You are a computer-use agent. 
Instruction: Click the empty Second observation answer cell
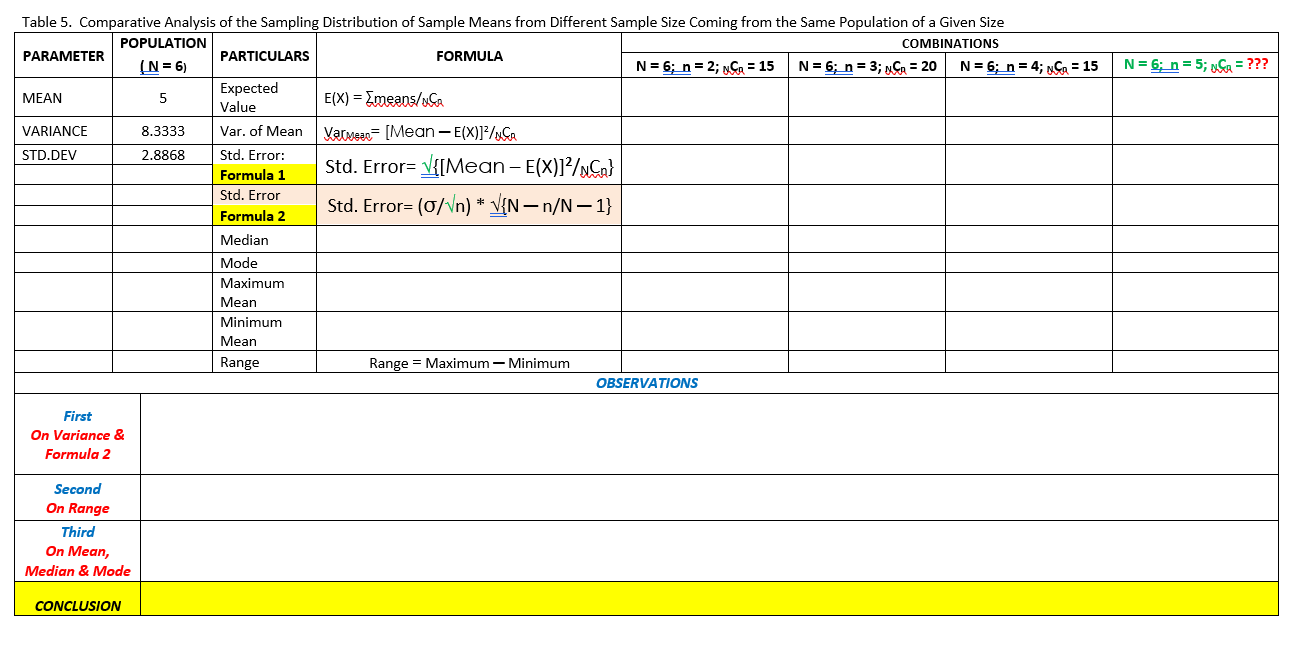click(x=709, y=498)
